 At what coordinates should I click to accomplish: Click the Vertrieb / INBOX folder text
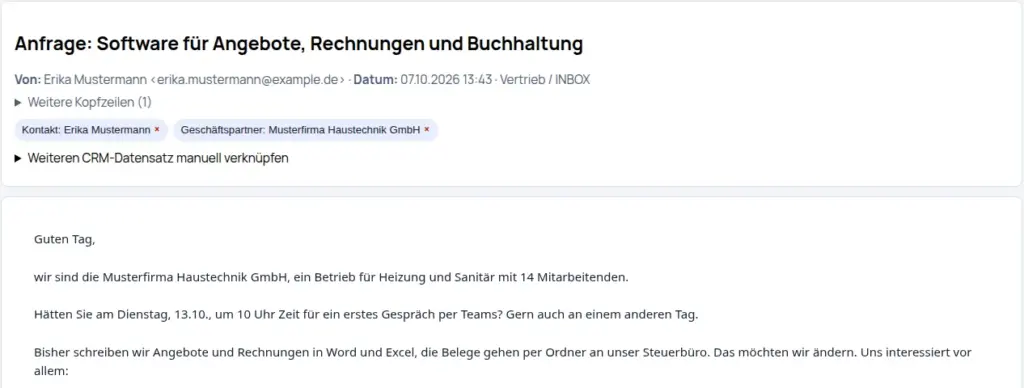pyautogui.click(x=545, y=80)
